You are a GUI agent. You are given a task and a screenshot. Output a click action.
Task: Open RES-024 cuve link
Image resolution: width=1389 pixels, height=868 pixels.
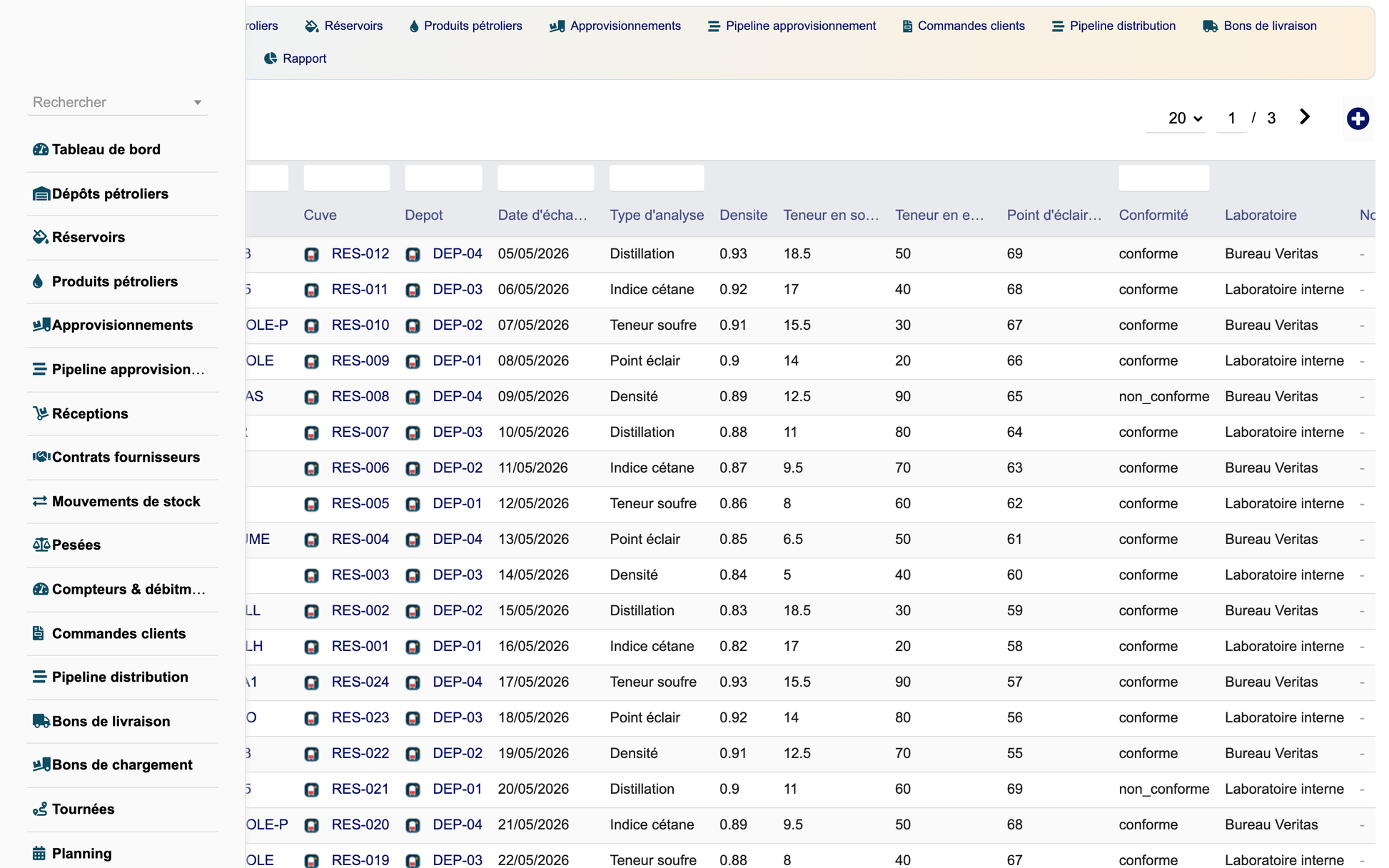(360, 682)
